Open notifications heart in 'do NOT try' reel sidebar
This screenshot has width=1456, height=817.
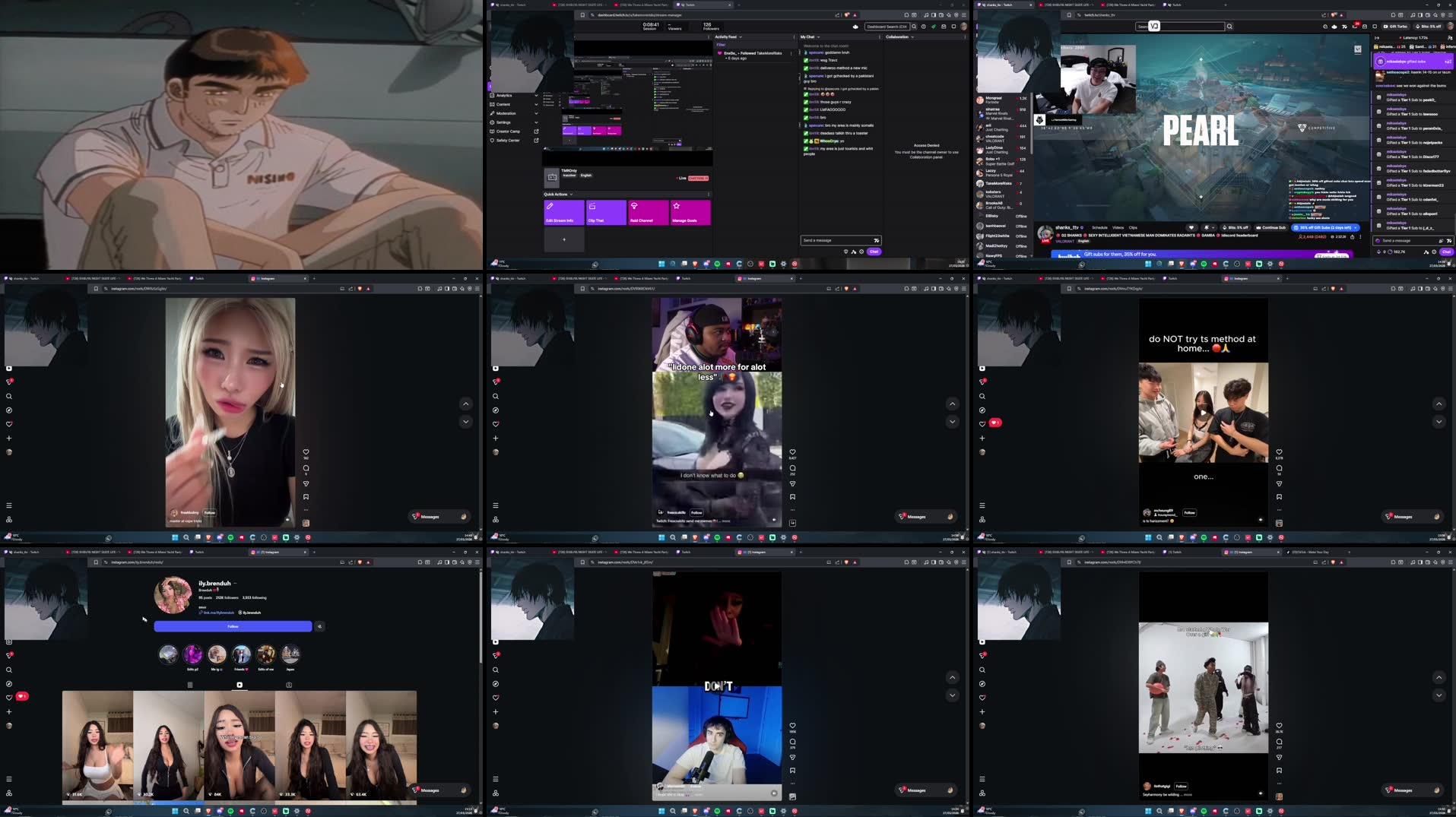coord(982,424)
